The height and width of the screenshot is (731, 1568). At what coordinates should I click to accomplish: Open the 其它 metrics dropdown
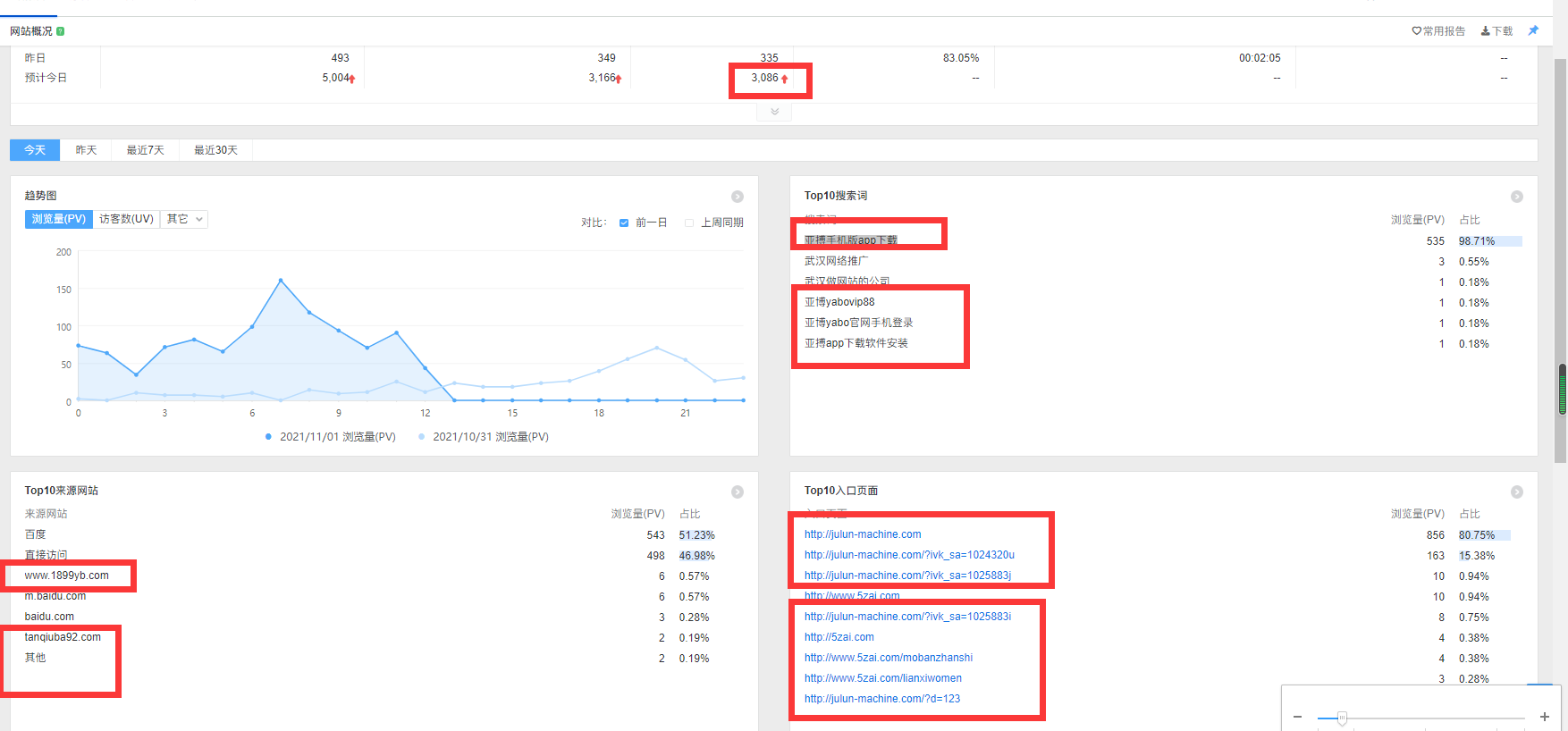tap(185, 219)
